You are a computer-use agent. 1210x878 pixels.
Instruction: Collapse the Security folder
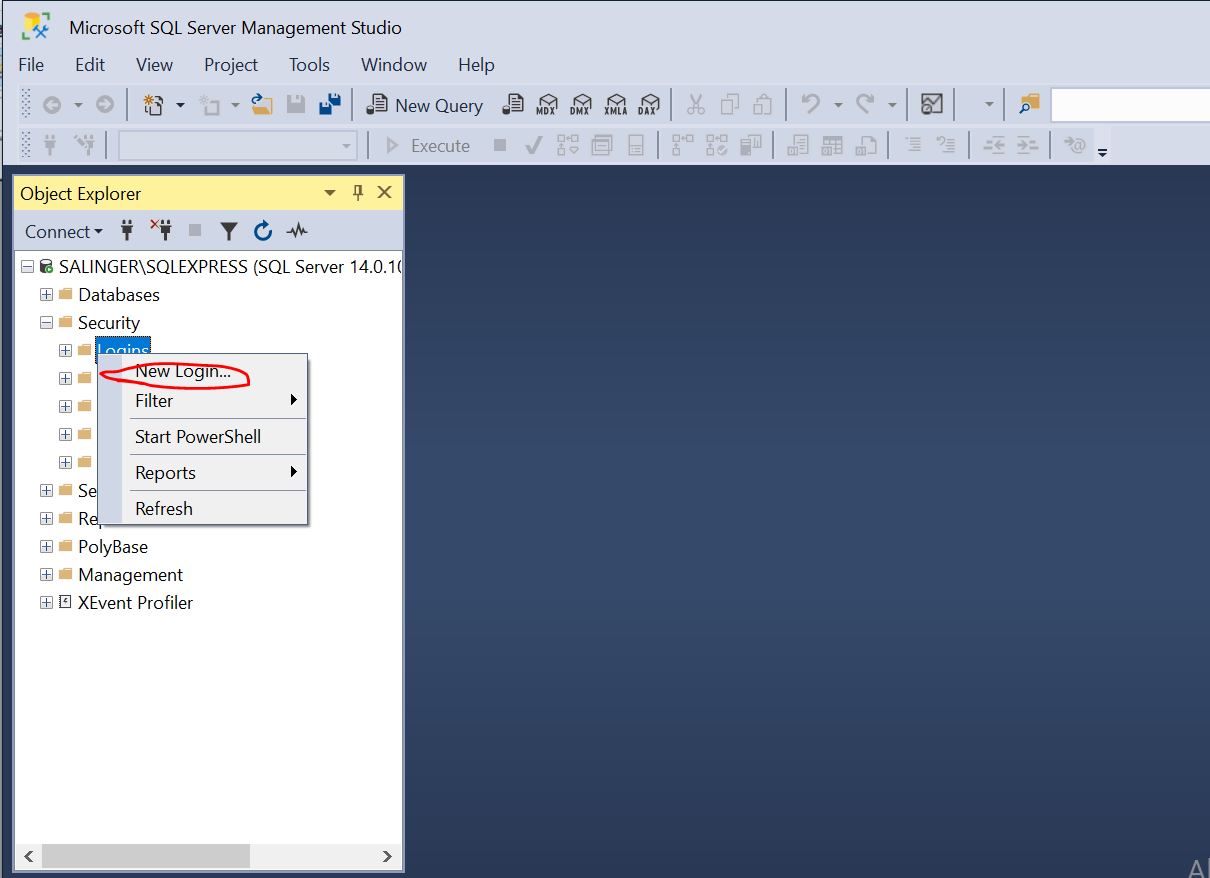[46, 323]
